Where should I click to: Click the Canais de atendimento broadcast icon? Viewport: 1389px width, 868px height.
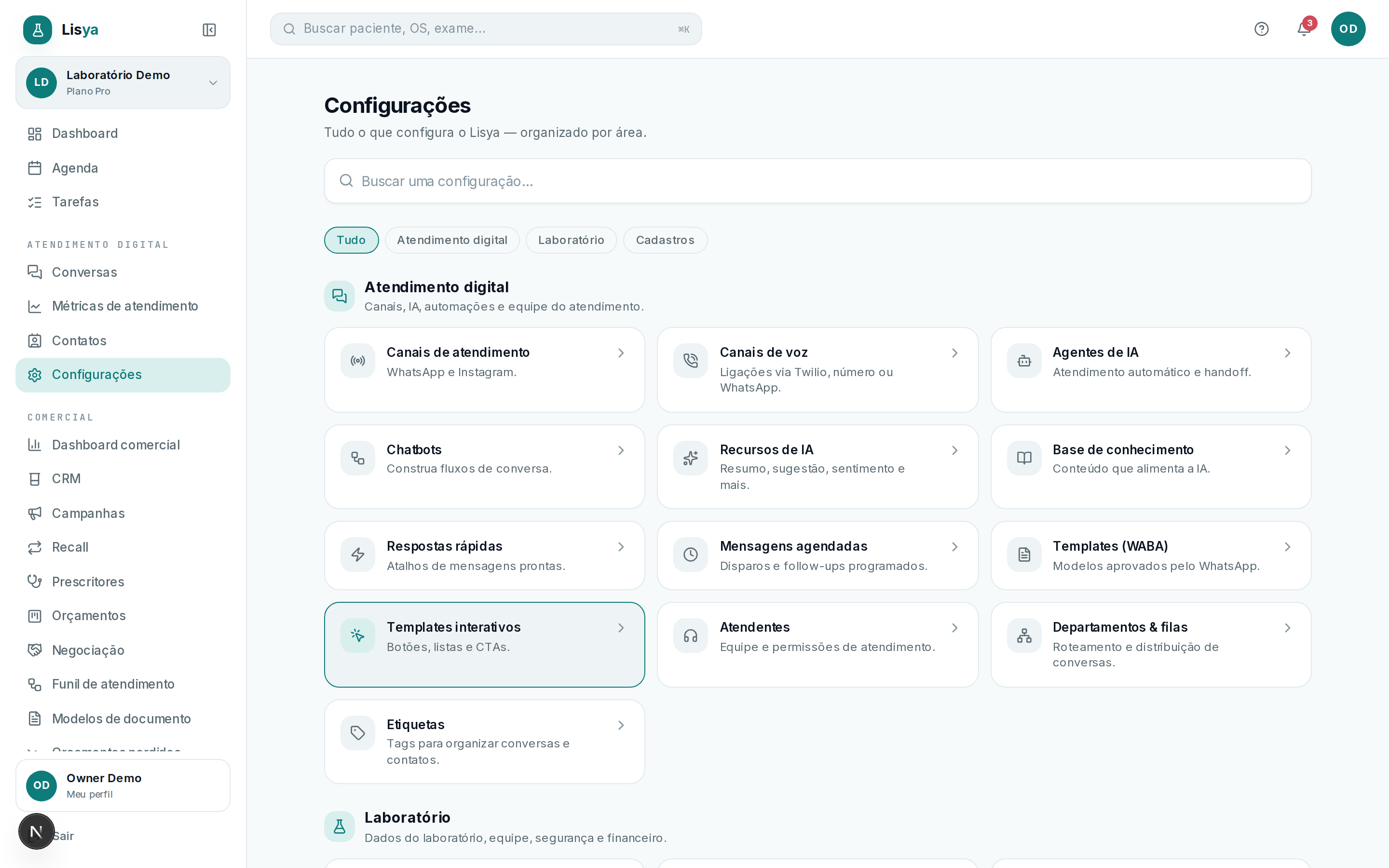click(x=357, y=361)
